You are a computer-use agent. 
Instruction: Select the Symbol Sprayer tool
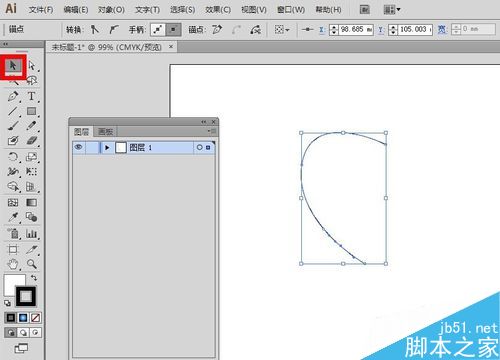tap(13, 233)
